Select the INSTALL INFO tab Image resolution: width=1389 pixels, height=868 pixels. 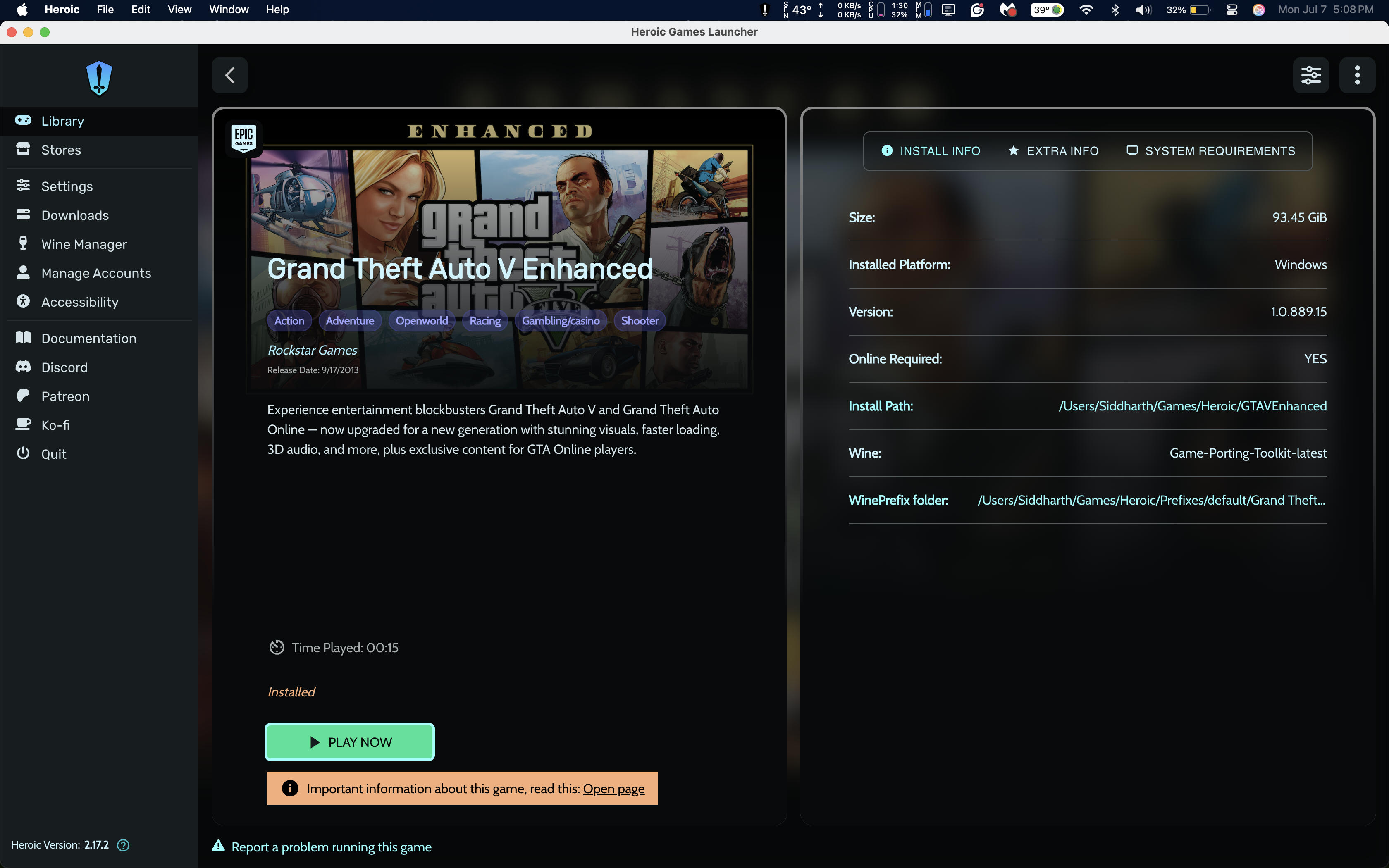tap(931, 151)
